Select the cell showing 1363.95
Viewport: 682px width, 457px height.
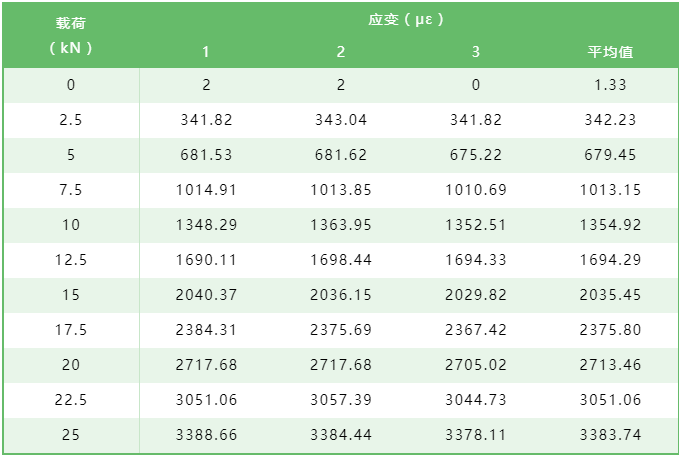pos(341,225)
